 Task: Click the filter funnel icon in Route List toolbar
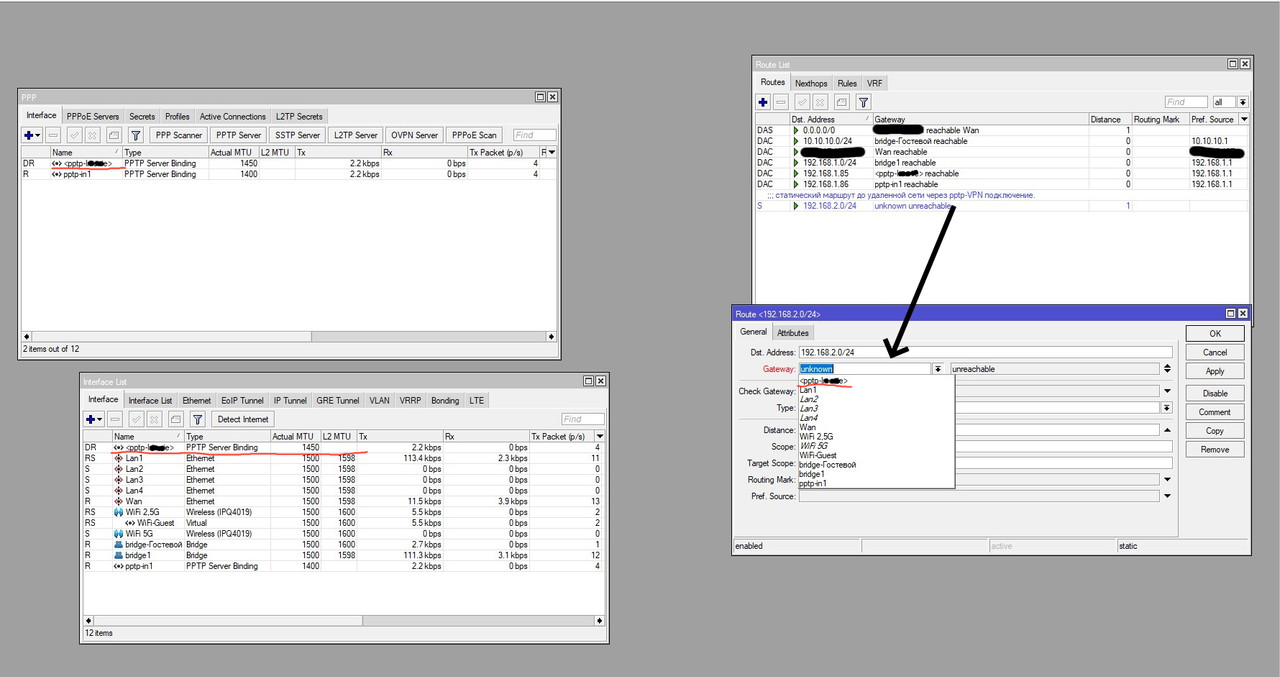(863, 102)
